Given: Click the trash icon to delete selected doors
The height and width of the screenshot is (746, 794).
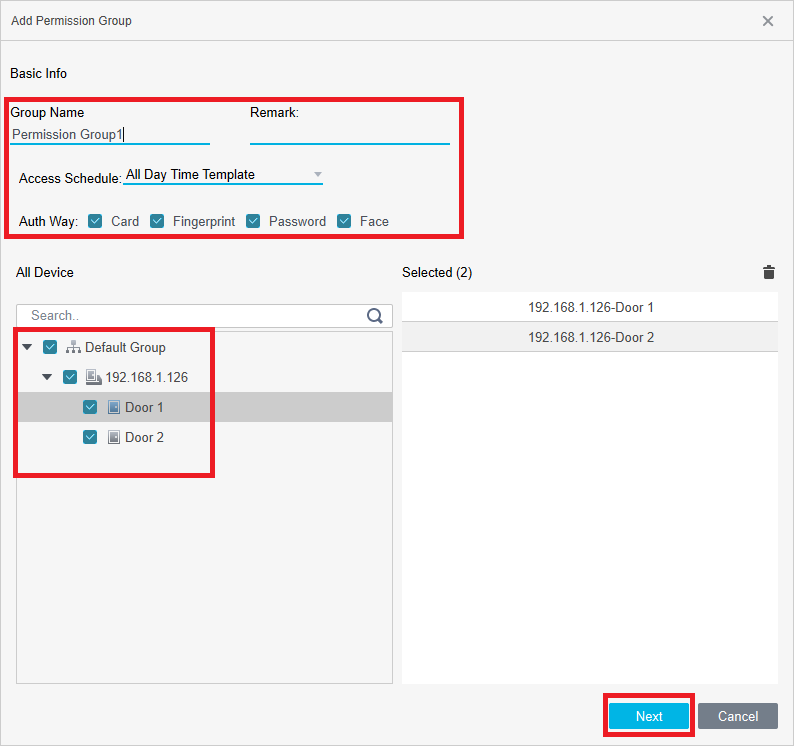Looking at the screenshot, I should click(x=768, y=272).
